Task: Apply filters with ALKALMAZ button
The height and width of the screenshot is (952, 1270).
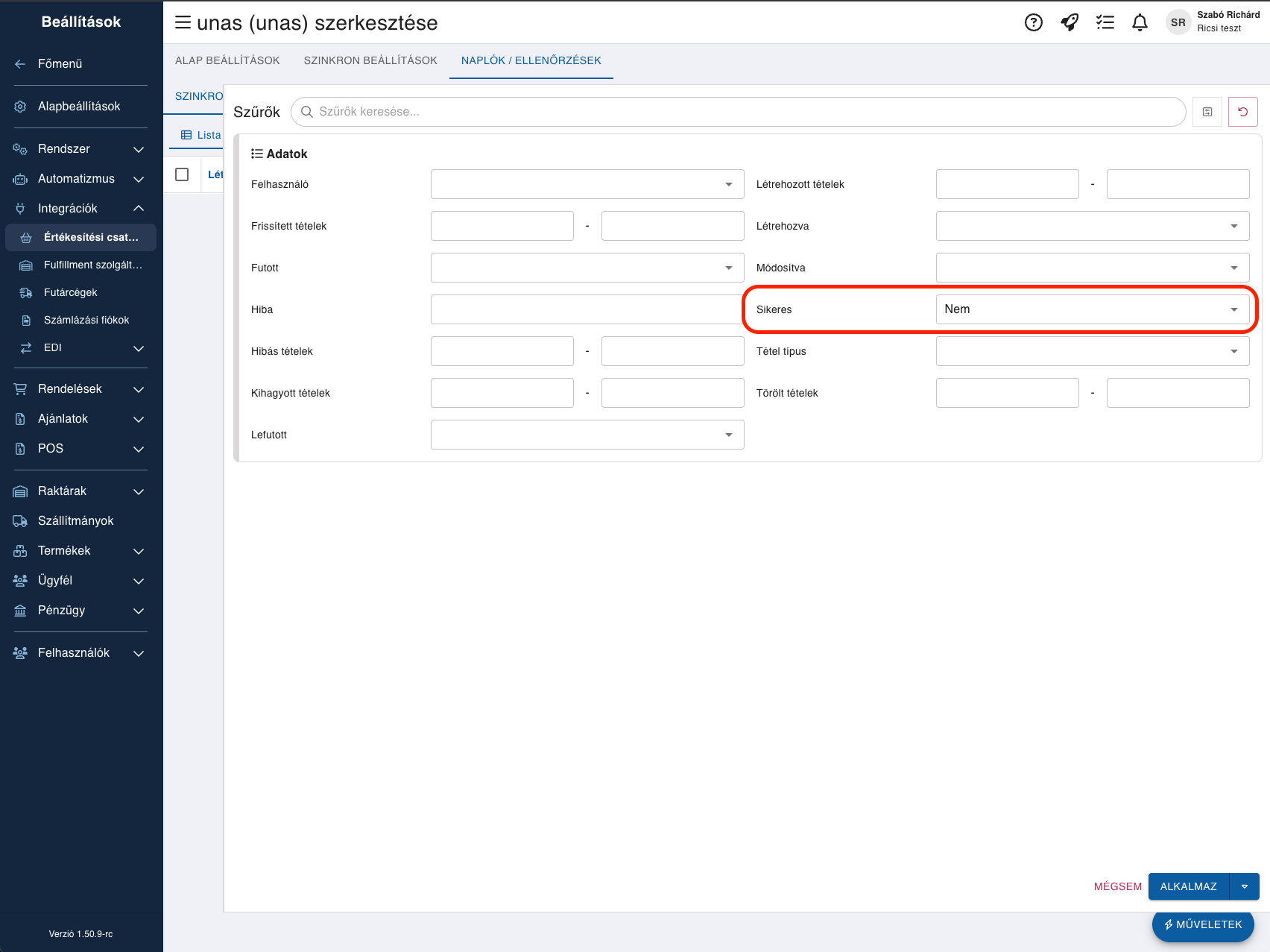Action: pyautogui.click(x=1189, y=886)
